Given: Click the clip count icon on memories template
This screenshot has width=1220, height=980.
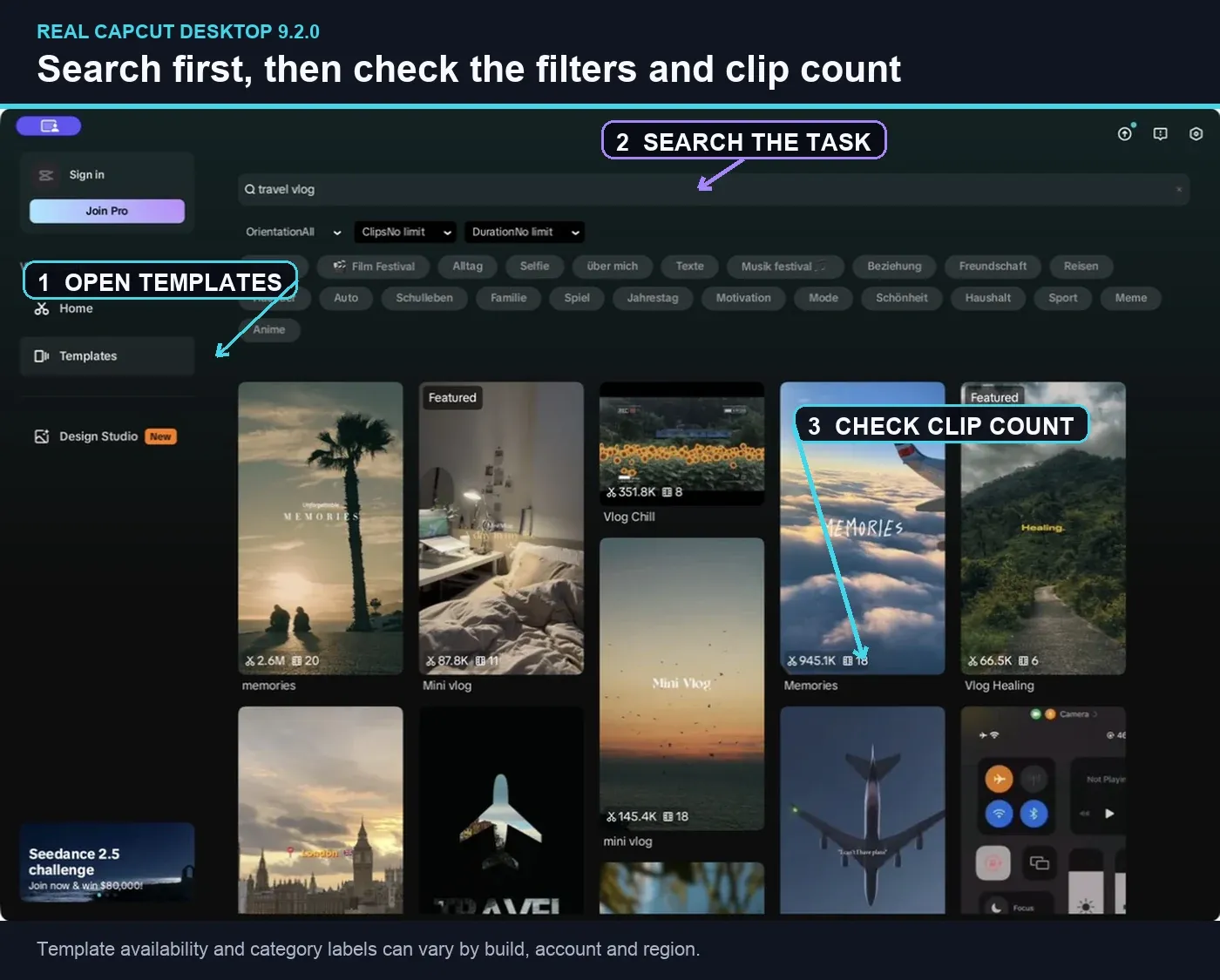Looking at the screenshot, I should 297,661.
